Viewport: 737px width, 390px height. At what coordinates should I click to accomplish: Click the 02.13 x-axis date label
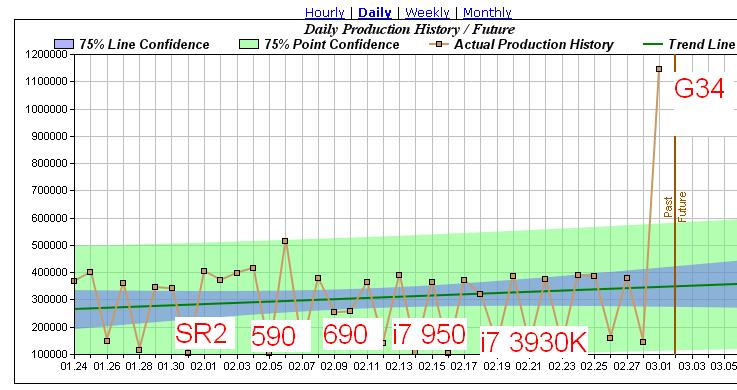(x=399, y=366)
